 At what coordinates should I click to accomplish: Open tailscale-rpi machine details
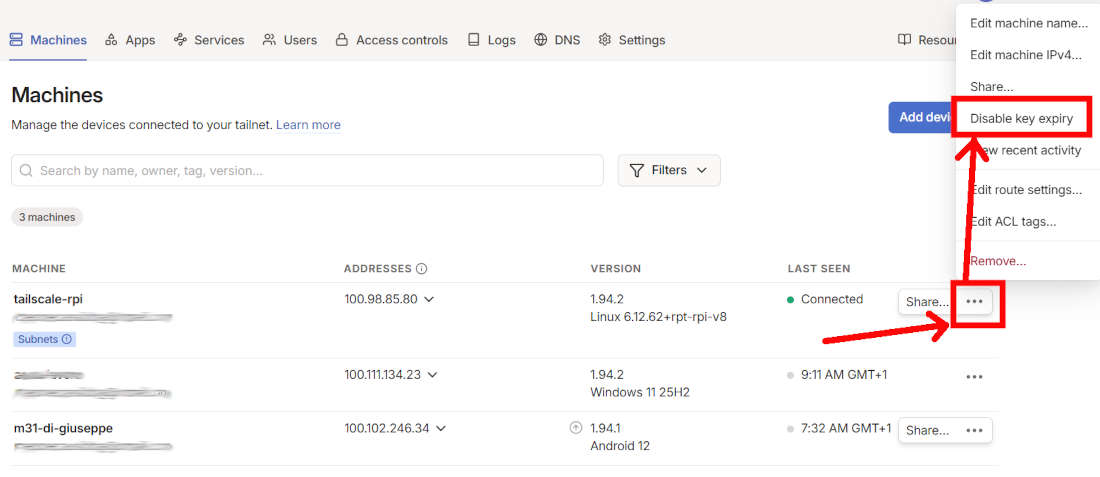point(48,299)
